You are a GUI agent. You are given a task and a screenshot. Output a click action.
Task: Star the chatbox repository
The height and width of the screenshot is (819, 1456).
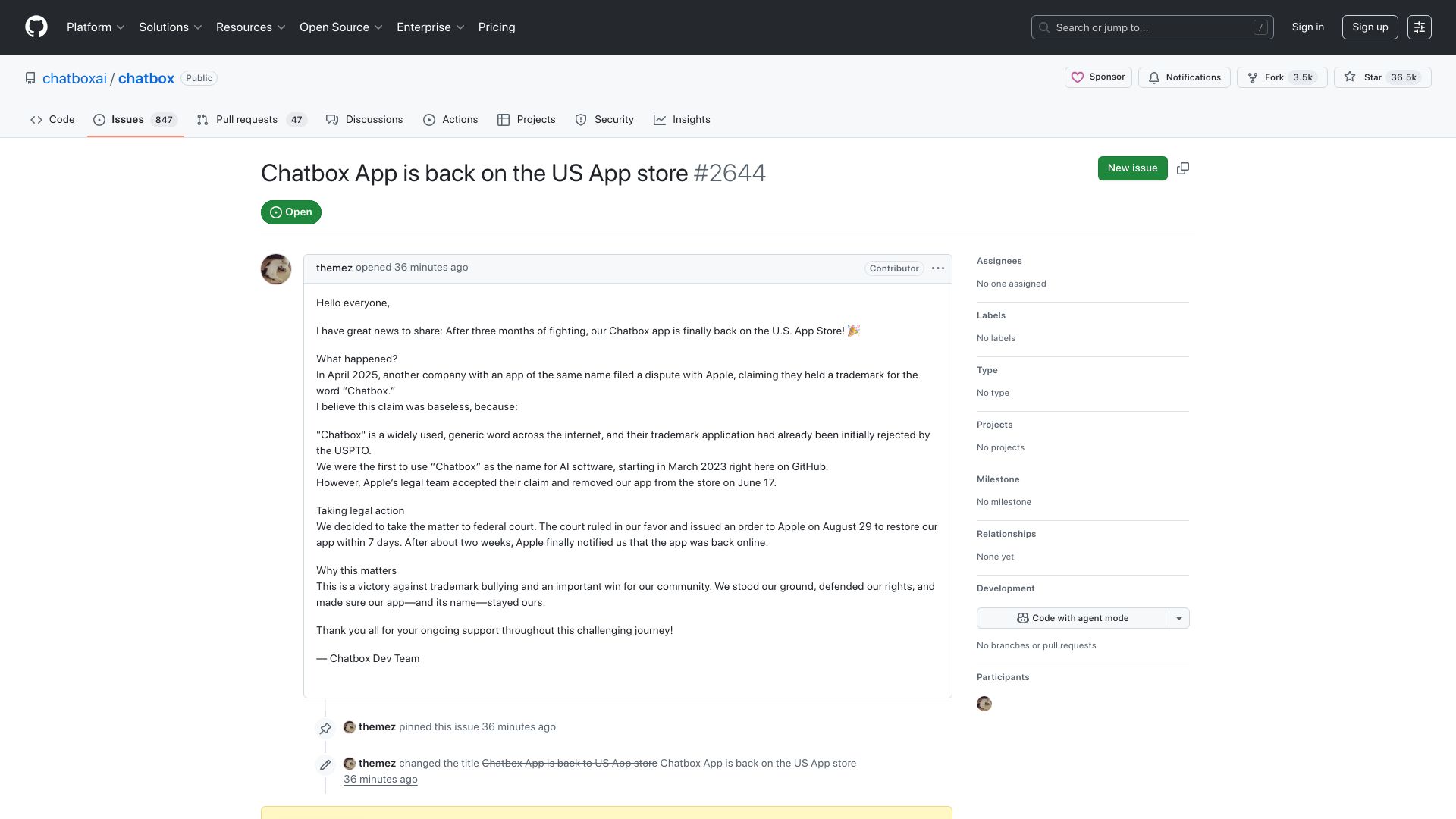[1382, 77]
